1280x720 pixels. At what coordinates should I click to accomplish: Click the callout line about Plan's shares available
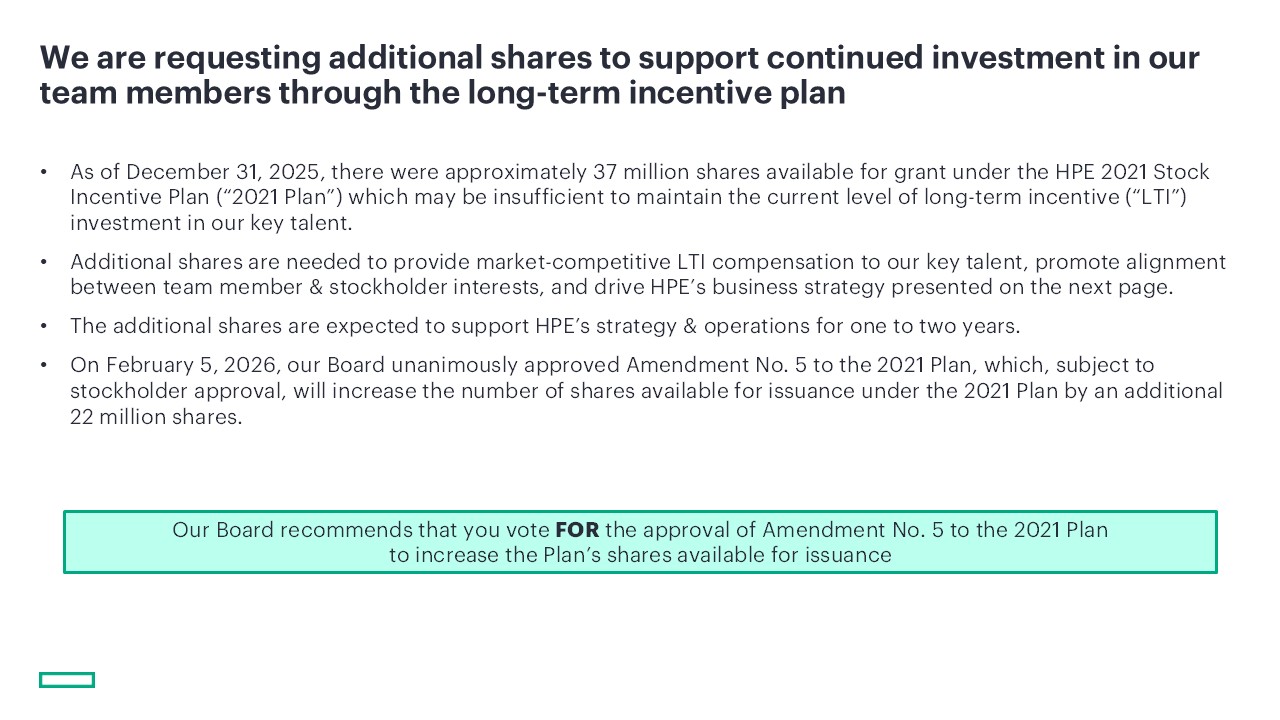coord(640,555)
